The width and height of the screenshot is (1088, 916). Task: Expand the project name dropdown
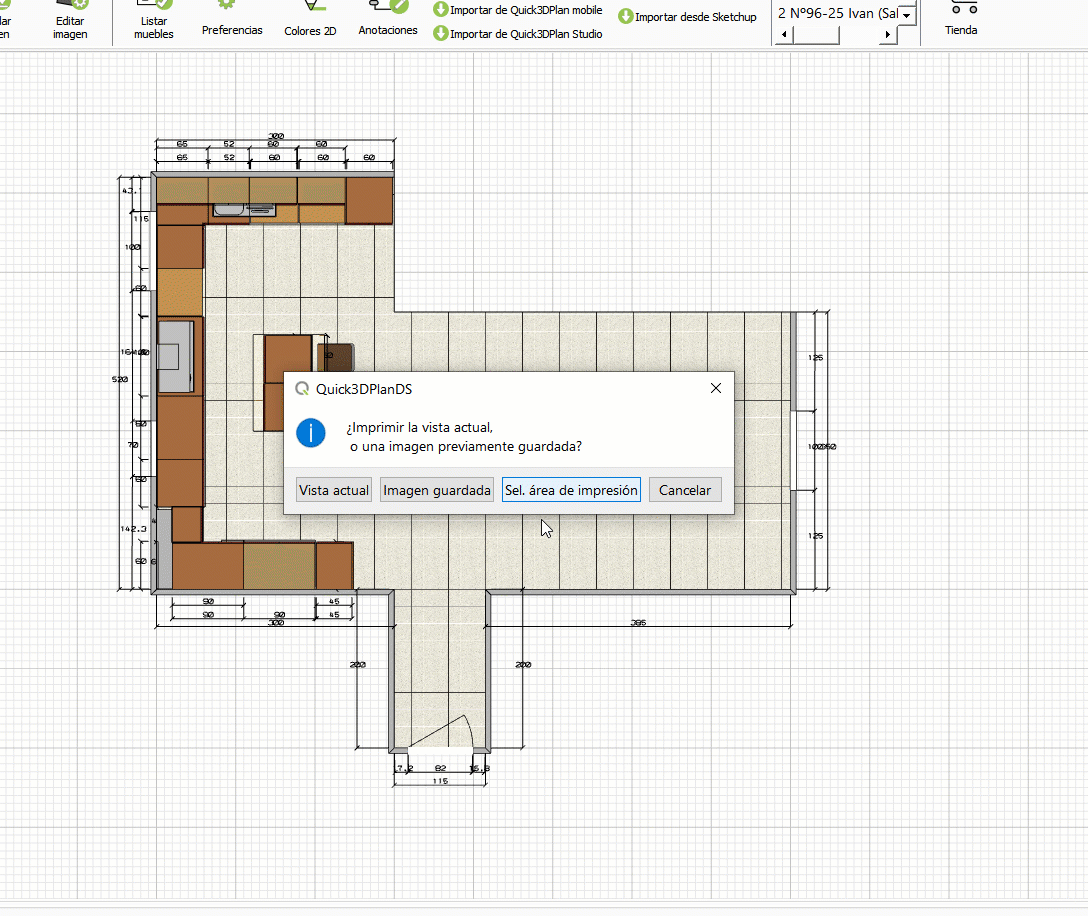906,15
